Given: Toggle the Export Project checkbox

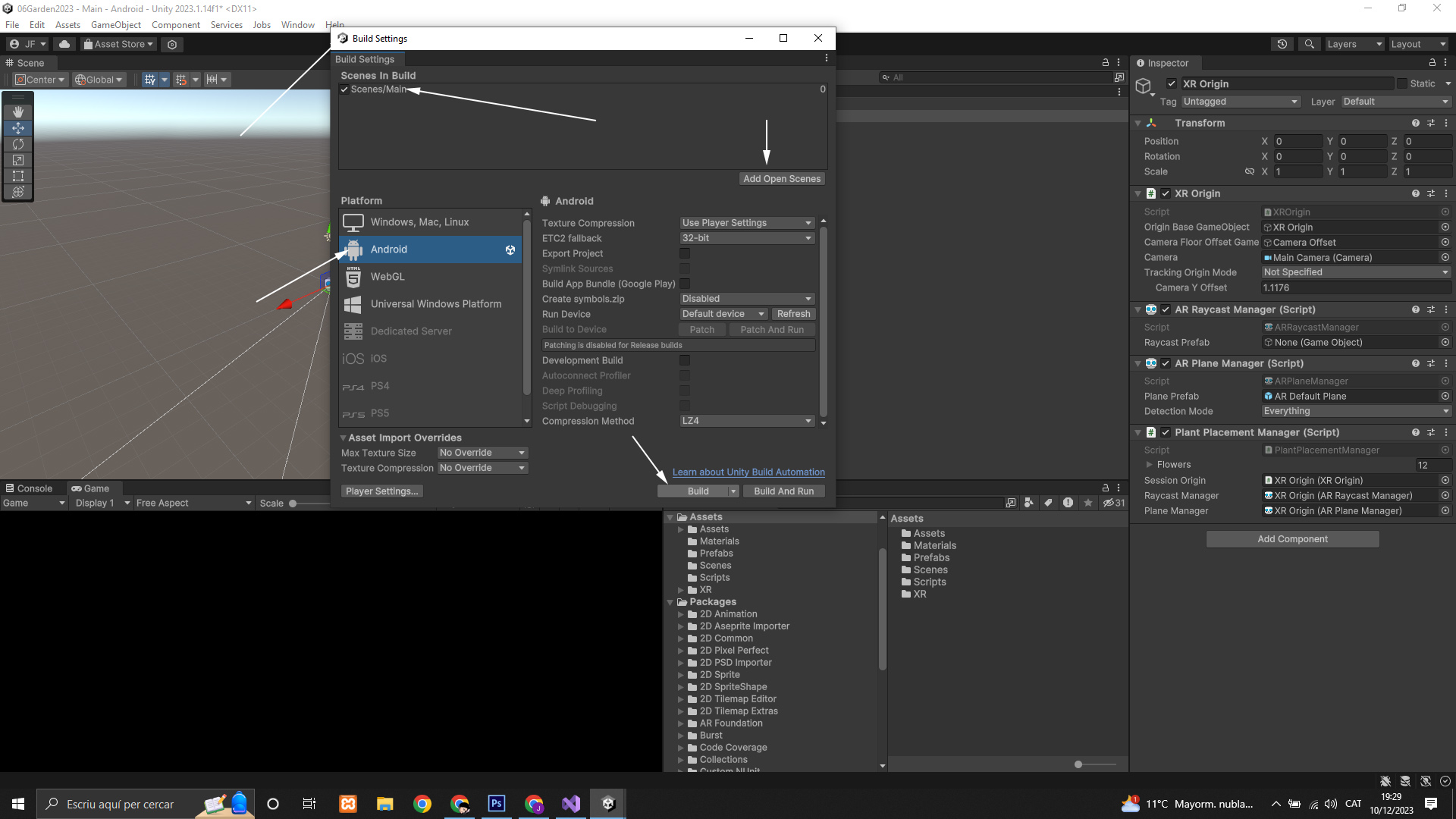Looking at the screenshot, I should click(685, 254).
